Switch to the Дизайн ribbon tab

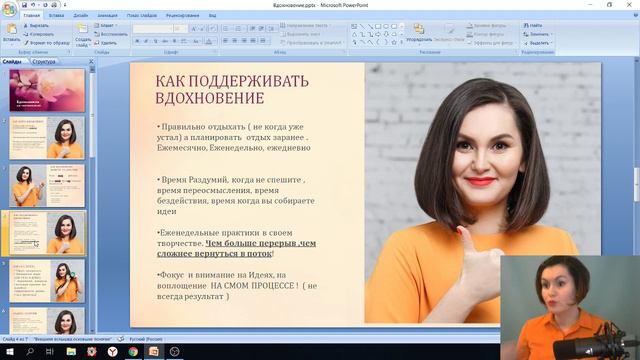point(81,16)
